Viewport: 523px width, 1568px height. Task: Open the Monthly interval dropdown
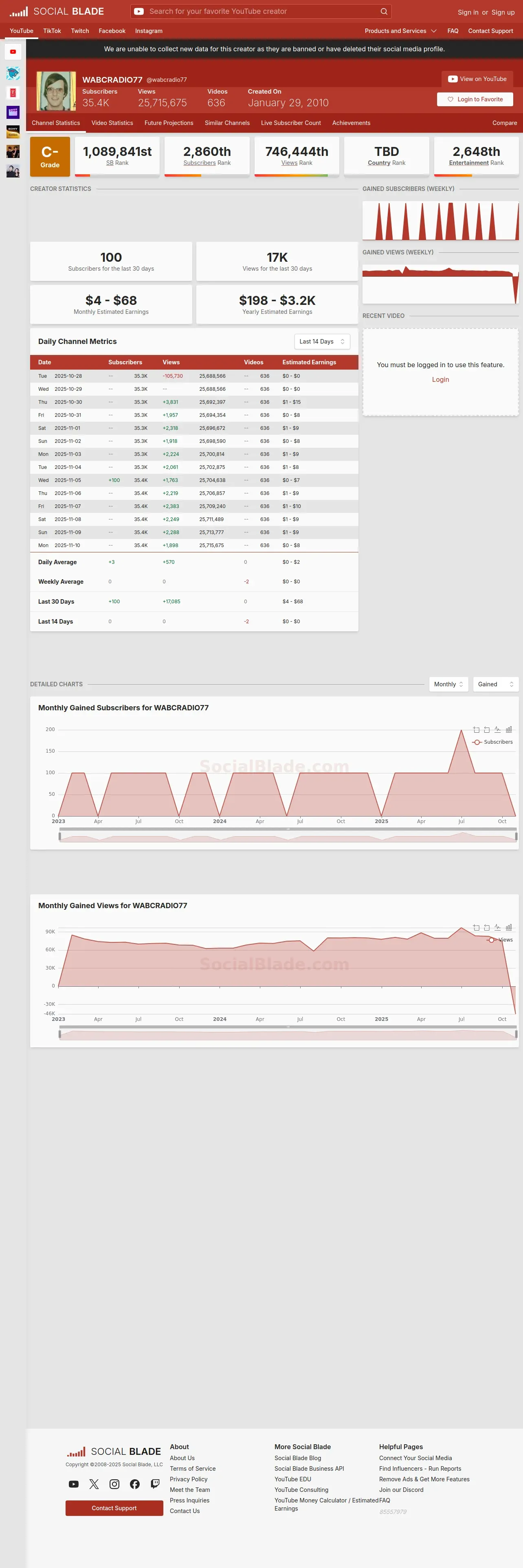[449, 684]
